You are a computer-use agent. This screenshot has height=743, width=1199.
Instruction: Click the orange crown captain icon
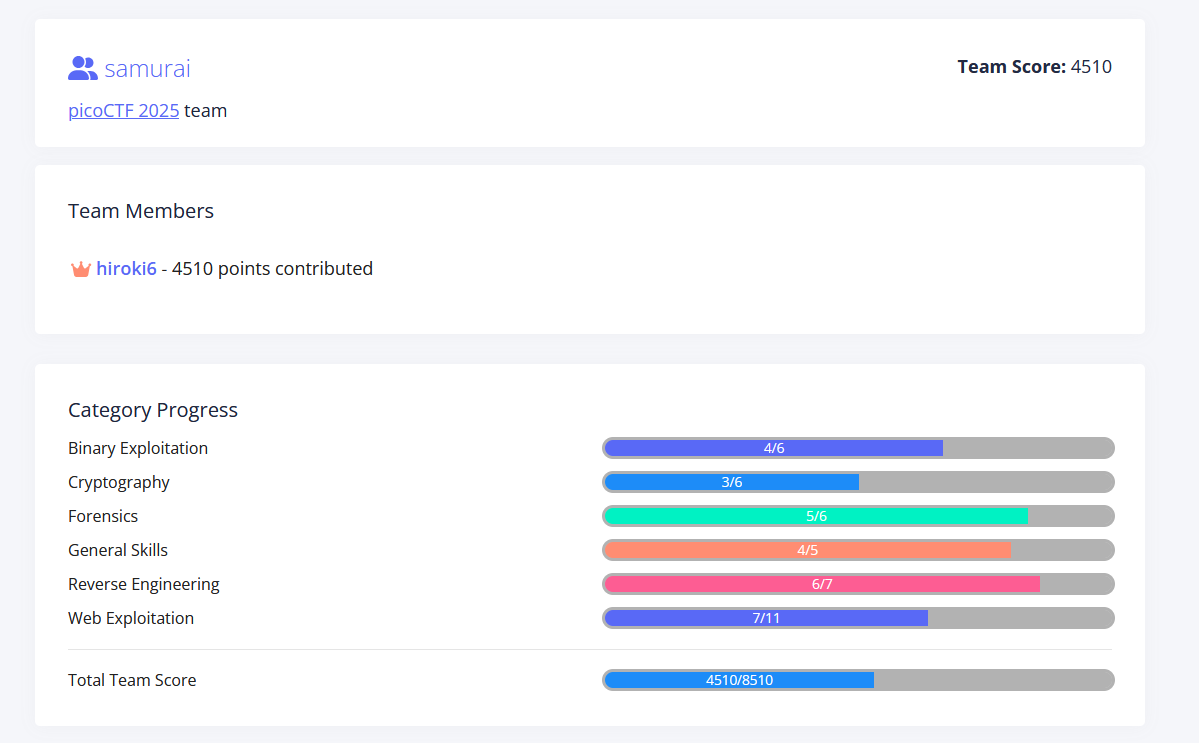[81, 269]
